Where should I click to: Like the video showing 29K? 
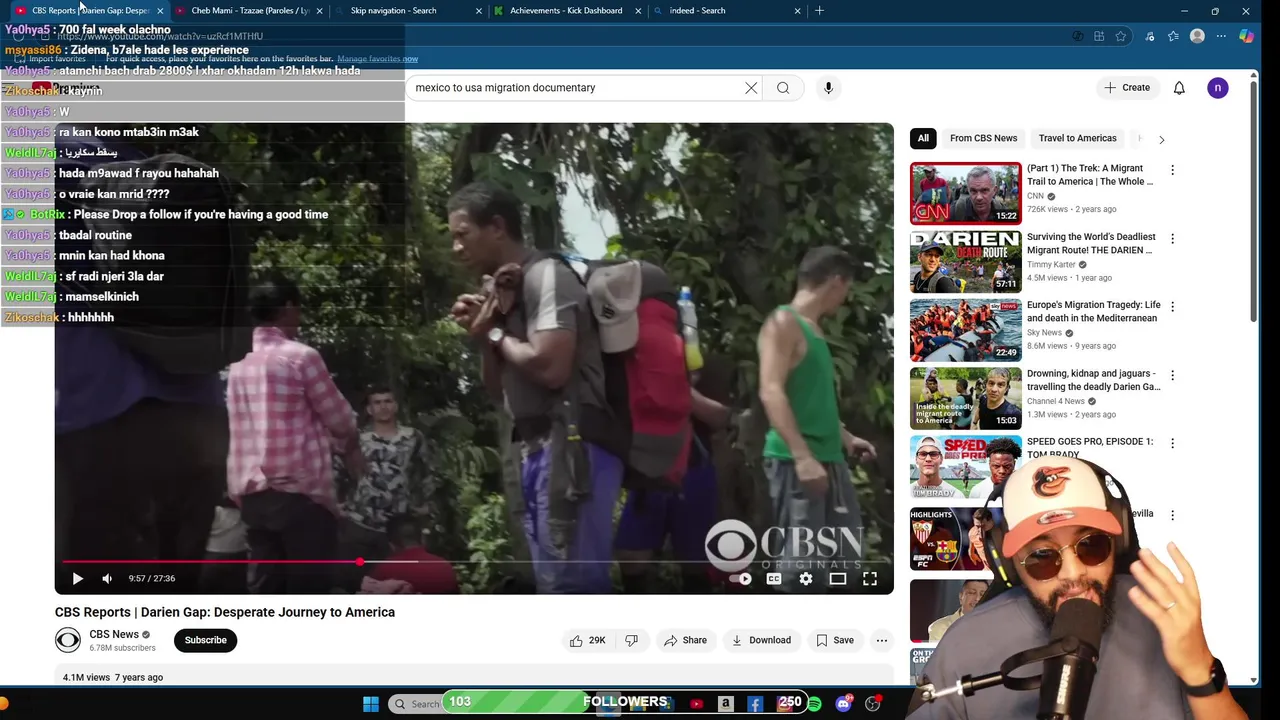588,640
